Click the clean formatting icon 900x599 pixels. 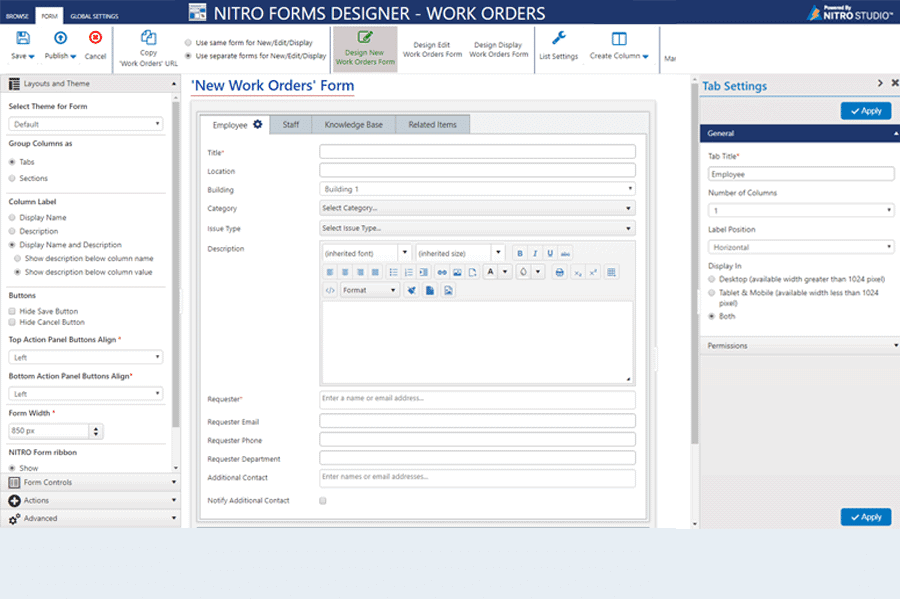coord(412,290)
